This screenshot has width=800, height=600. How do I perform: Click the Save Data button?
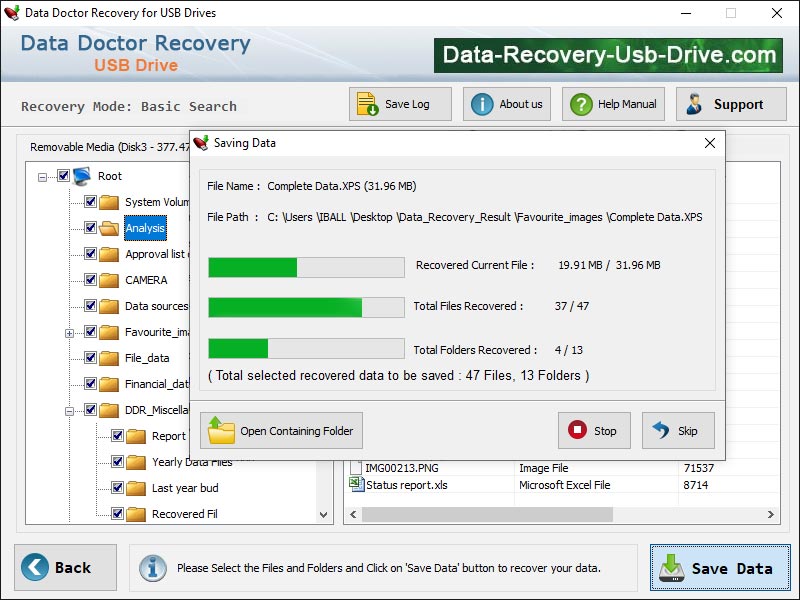[717, 568]
